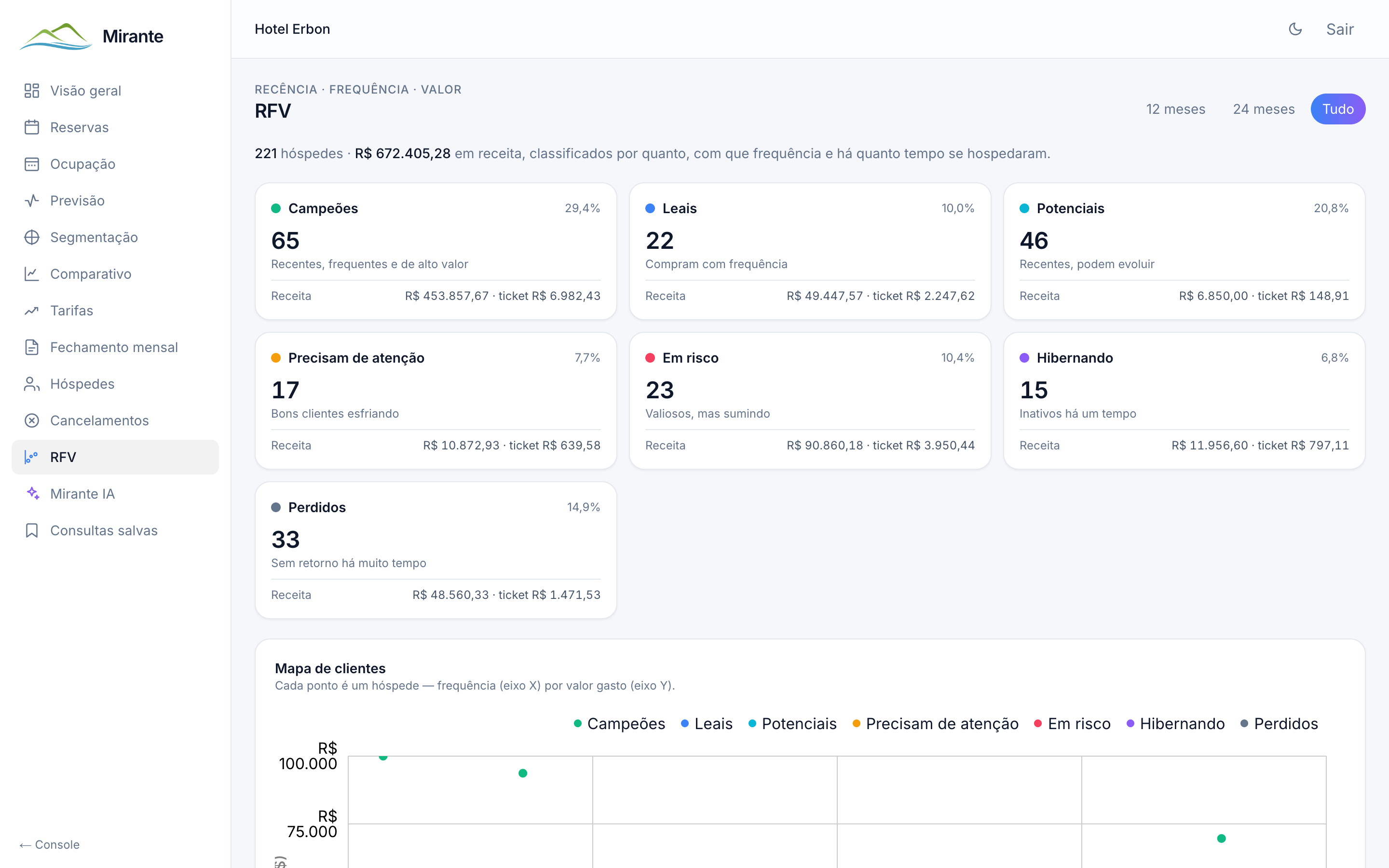1389x868 pixels.
Task: Click the Hotel Erbon title
Action: [292, 29]
